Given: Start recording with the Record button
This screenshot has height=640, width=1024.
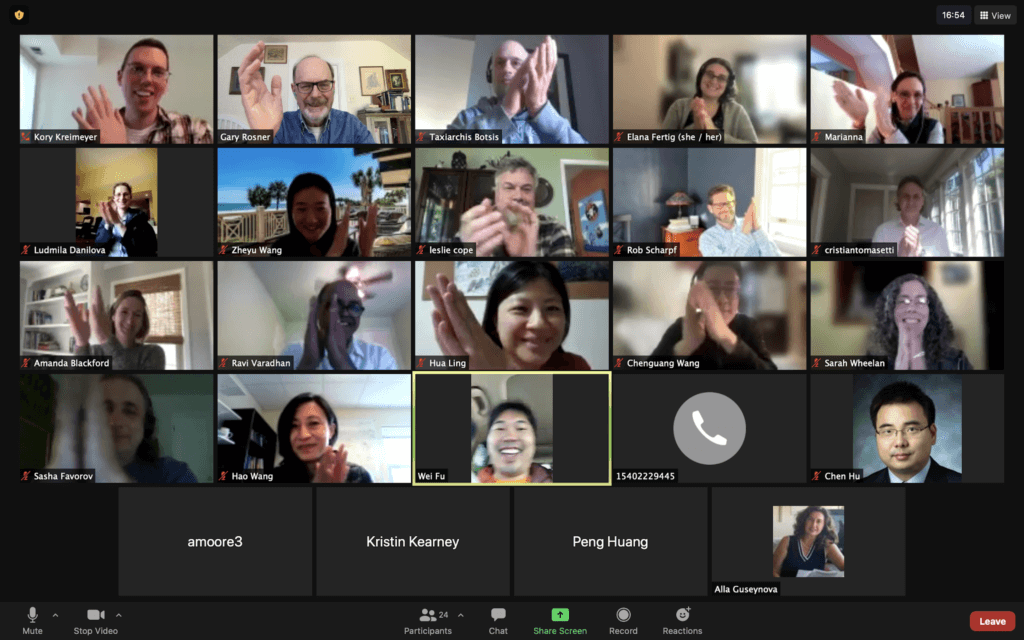Looking at the screenshot, I should click(x=623, y=620).
